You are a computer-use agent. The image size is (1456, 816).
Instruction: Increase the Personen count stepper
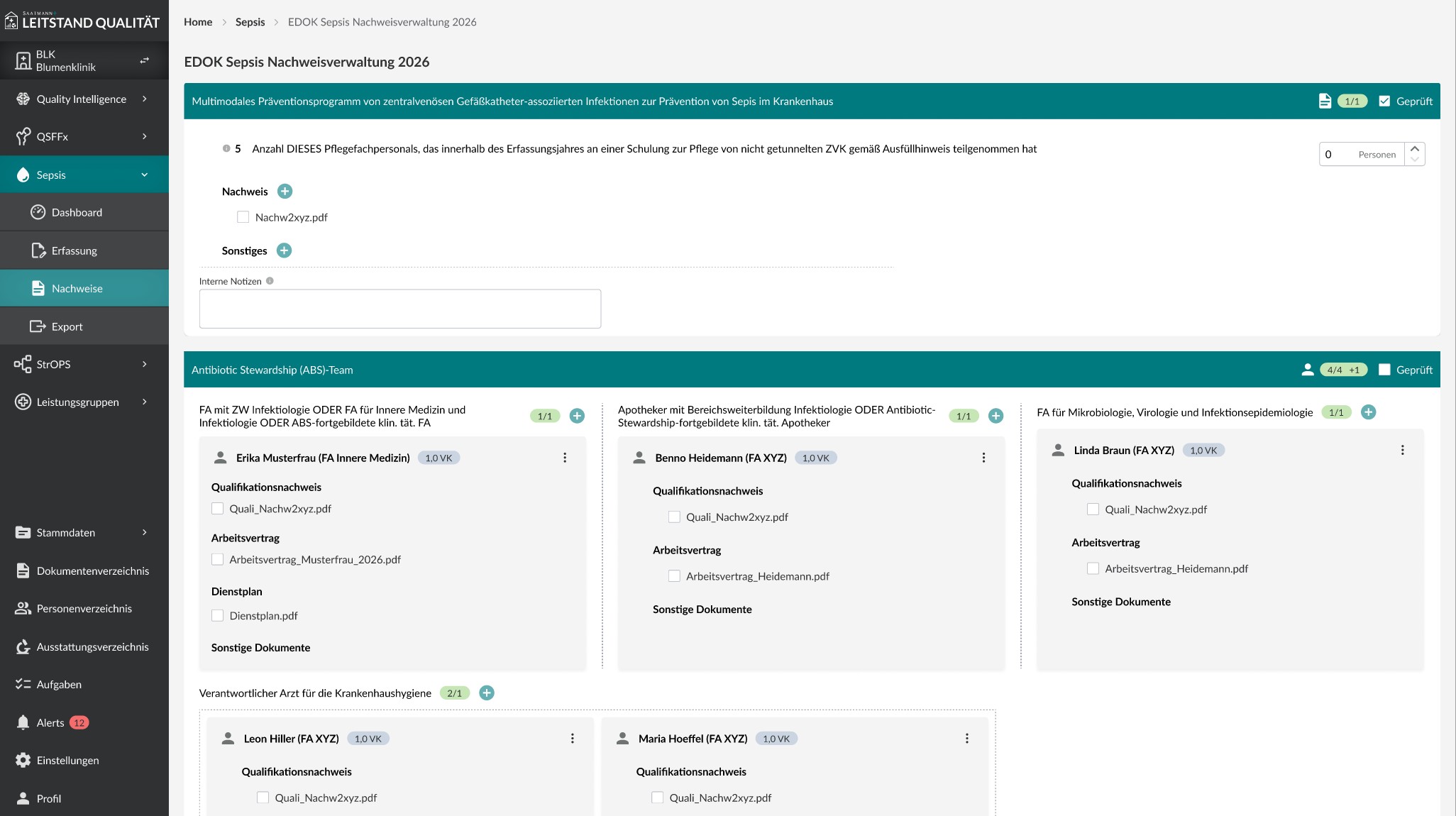click(x=1414, y=148)
